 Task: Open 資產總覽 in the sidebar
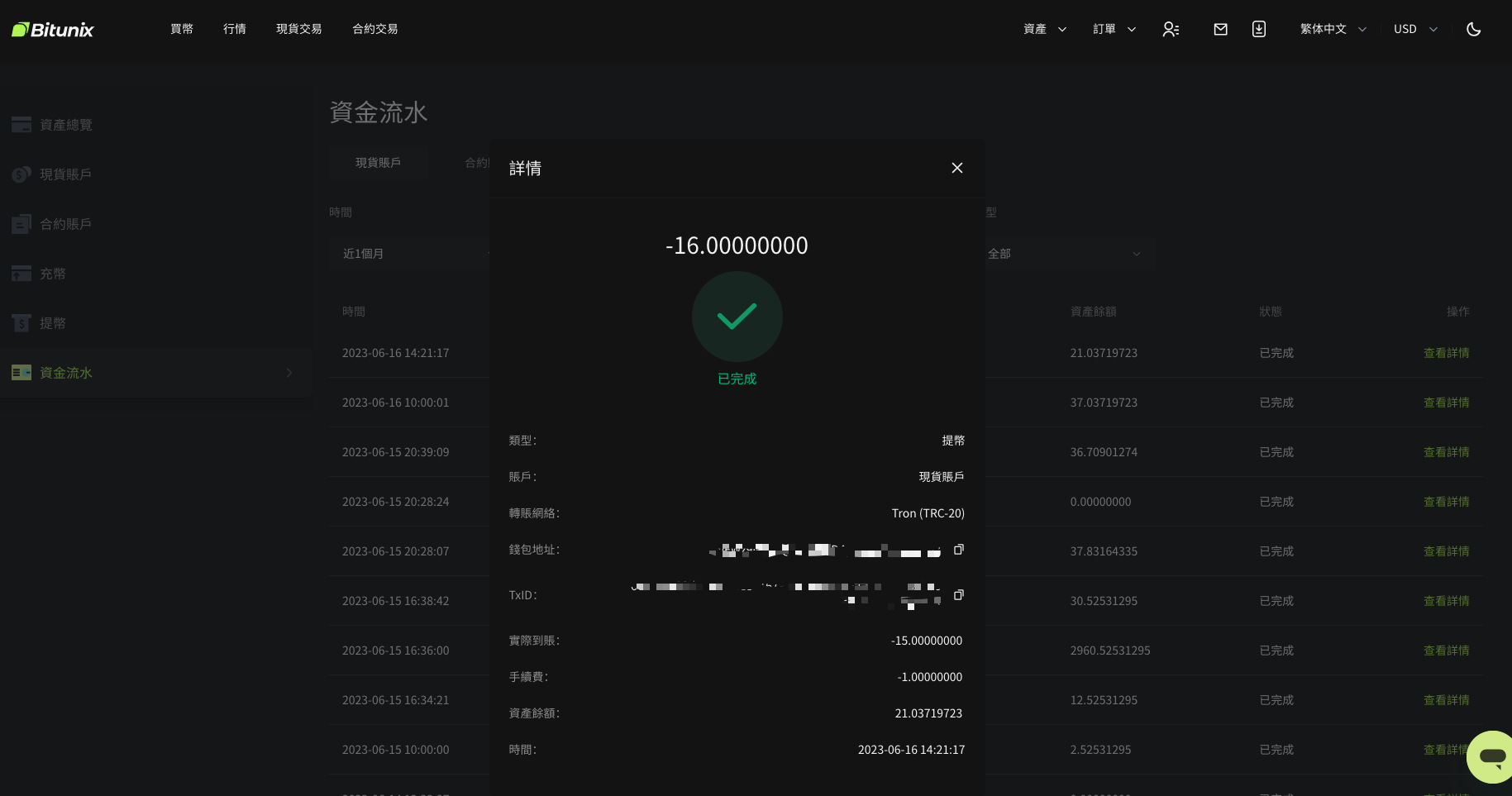pos(66,125)
